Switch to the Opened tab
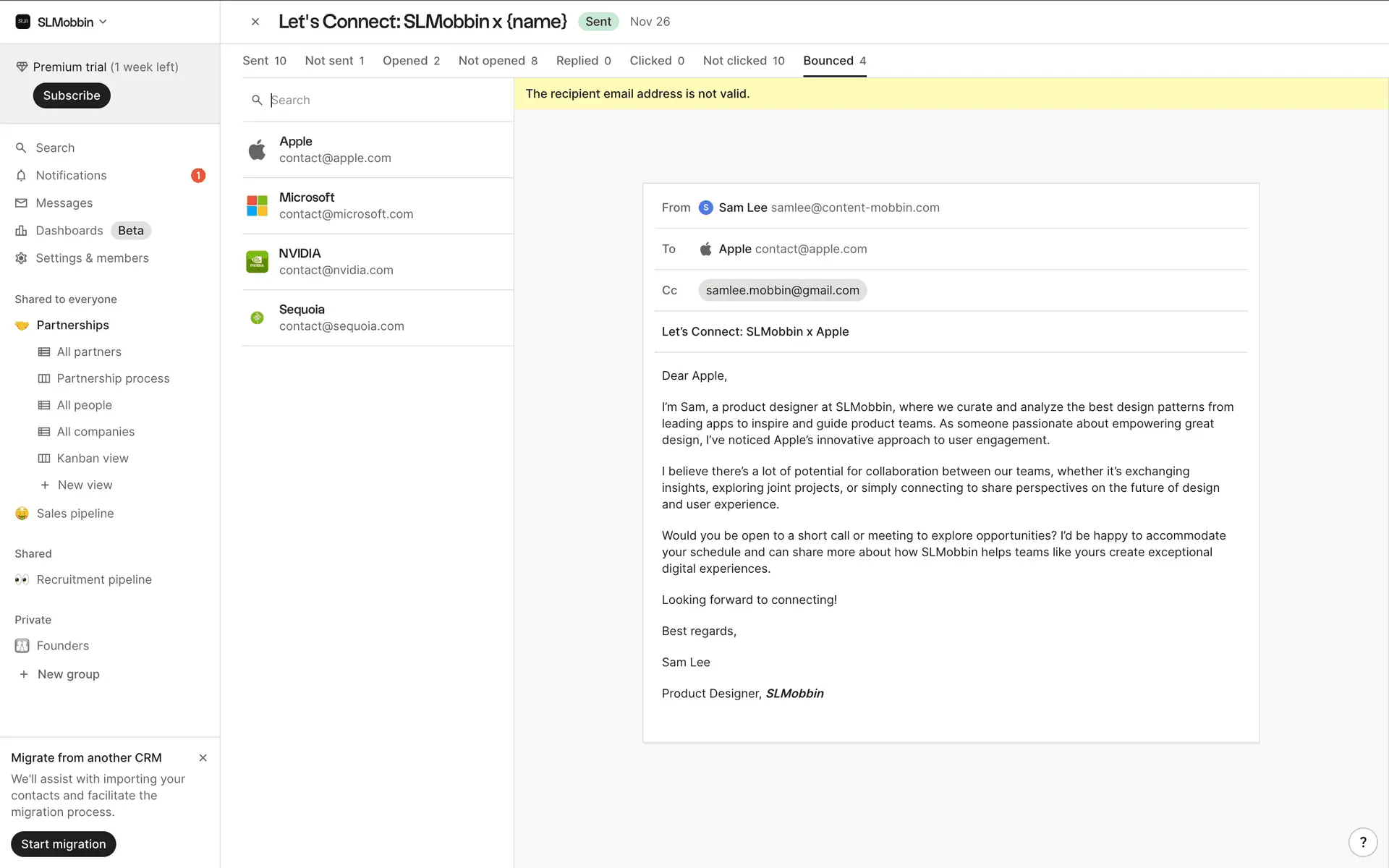This screenshot has height=868, width=1389. point(411,61)
